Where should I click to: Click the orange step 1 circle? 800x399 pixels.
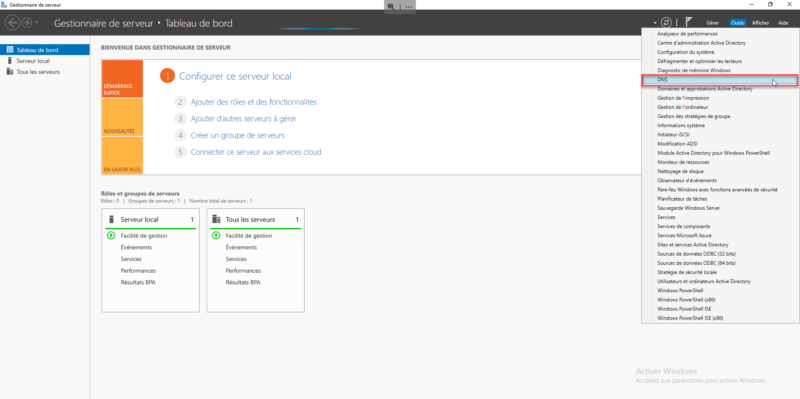pos(167,77)
